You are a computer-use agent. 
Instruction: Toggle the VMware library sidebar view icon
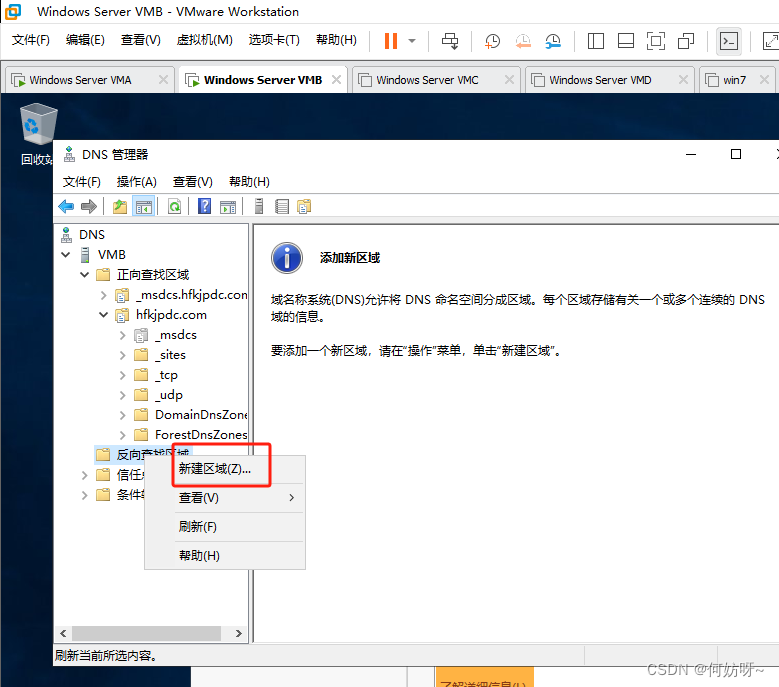coord(595,41)
